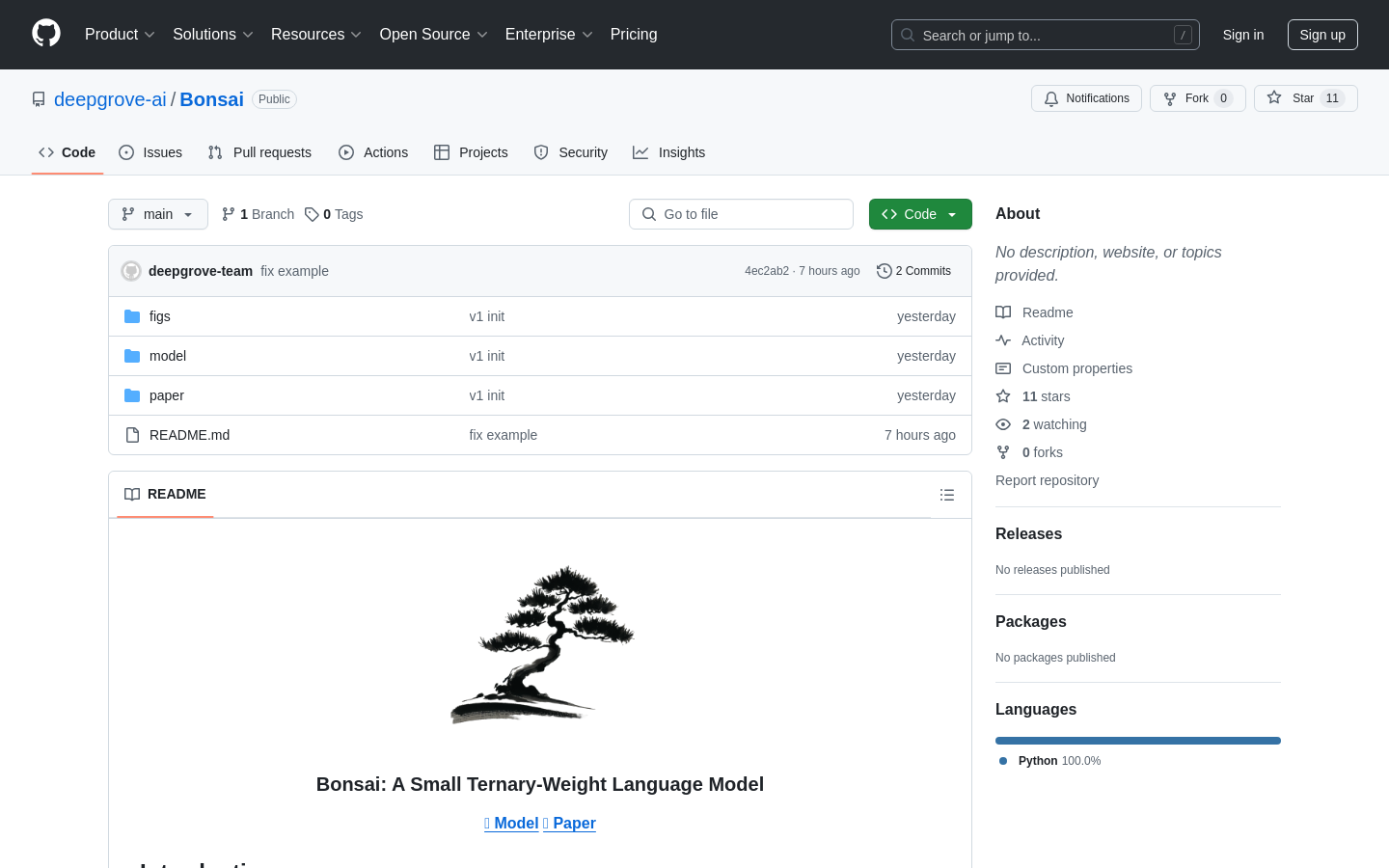This screenshot has width=1389, height=868.
Task: Fork the repository
Action: [1198, 98]
